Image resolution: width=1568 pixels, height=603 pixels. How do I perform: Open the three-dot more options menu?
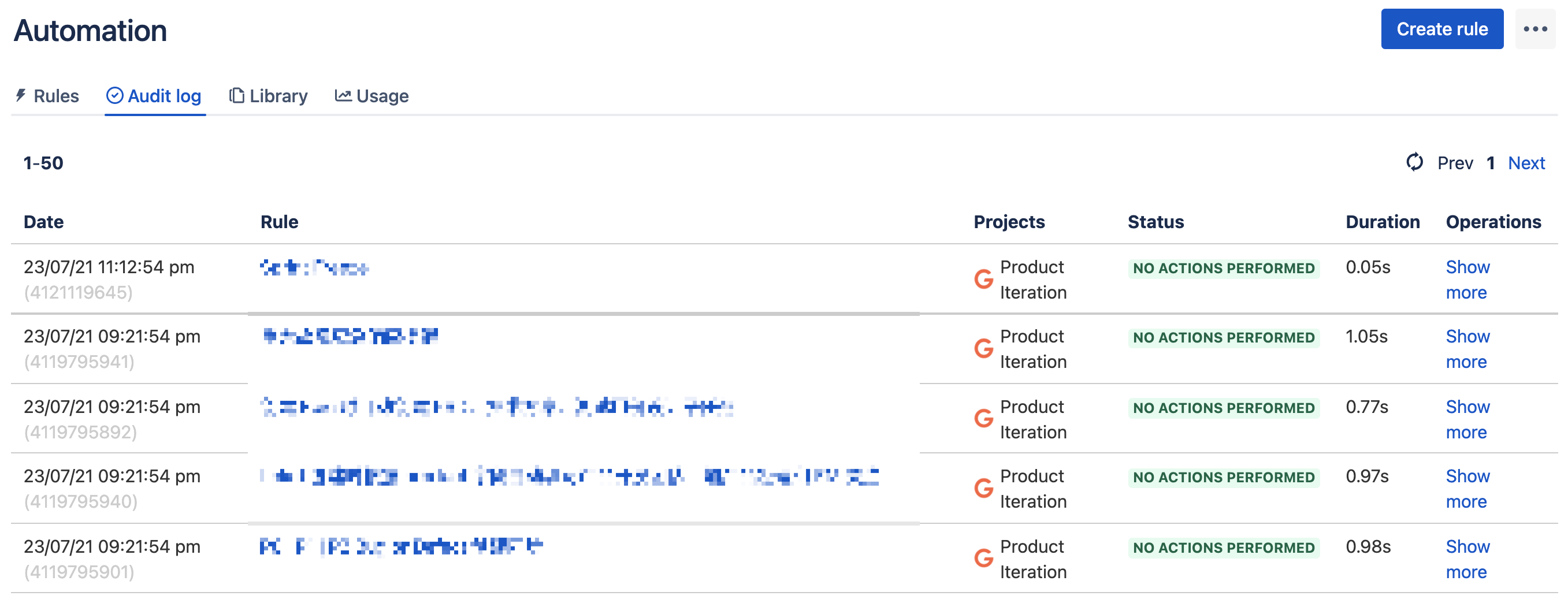coord(1535,29)
